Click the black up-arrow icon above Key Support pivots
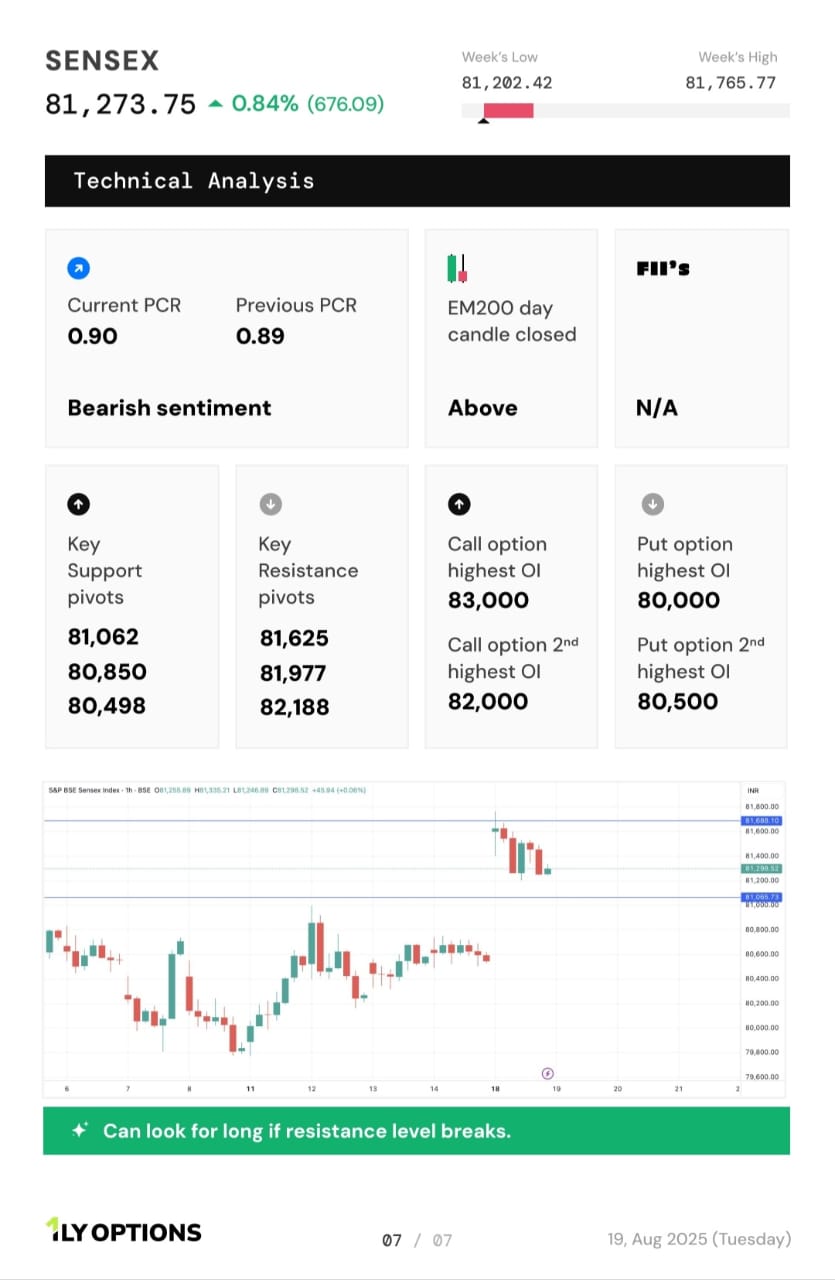 click(x=78, y=504)
